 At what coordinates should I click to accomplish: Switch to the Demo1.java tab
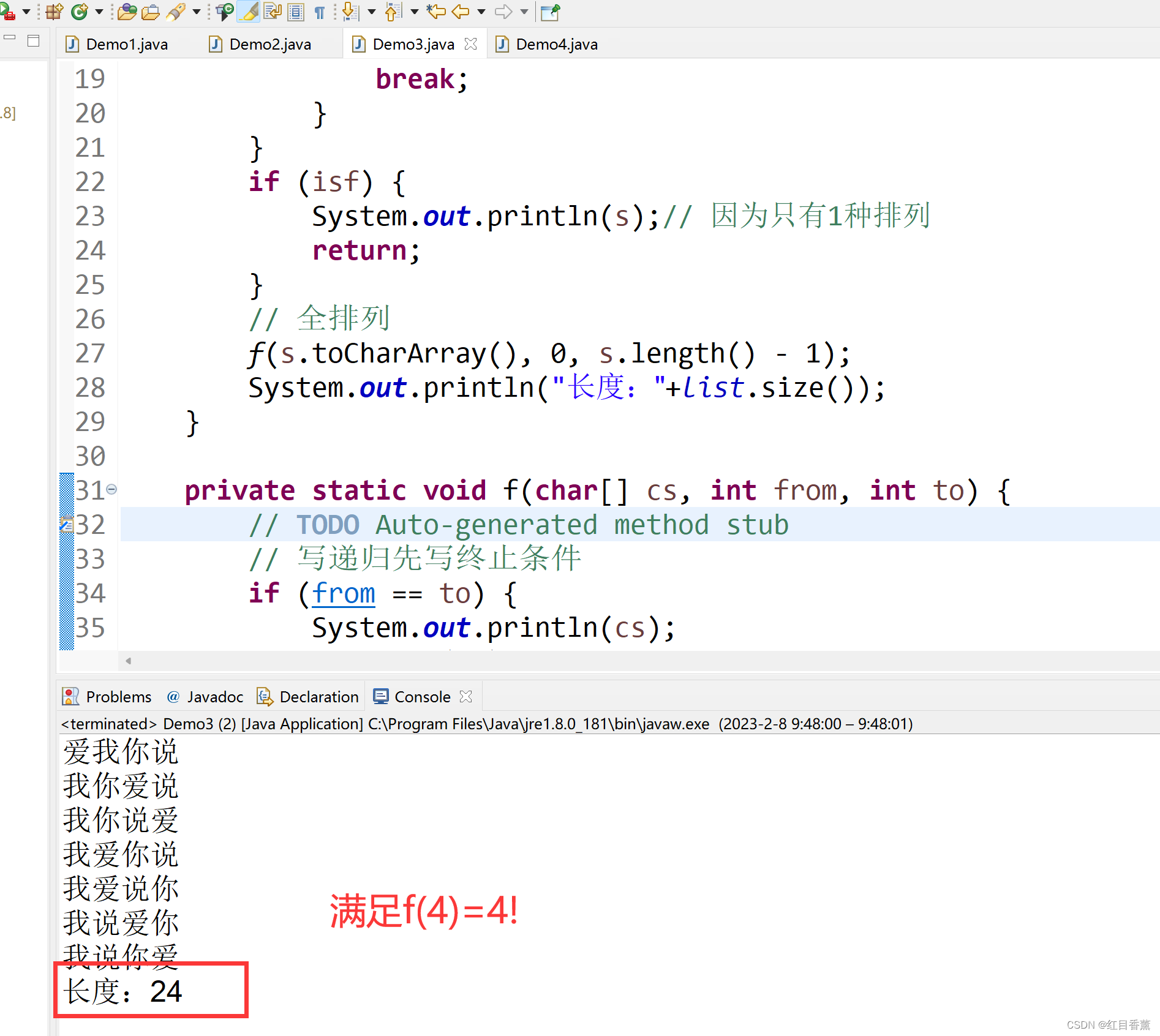[x=116, y=44]
